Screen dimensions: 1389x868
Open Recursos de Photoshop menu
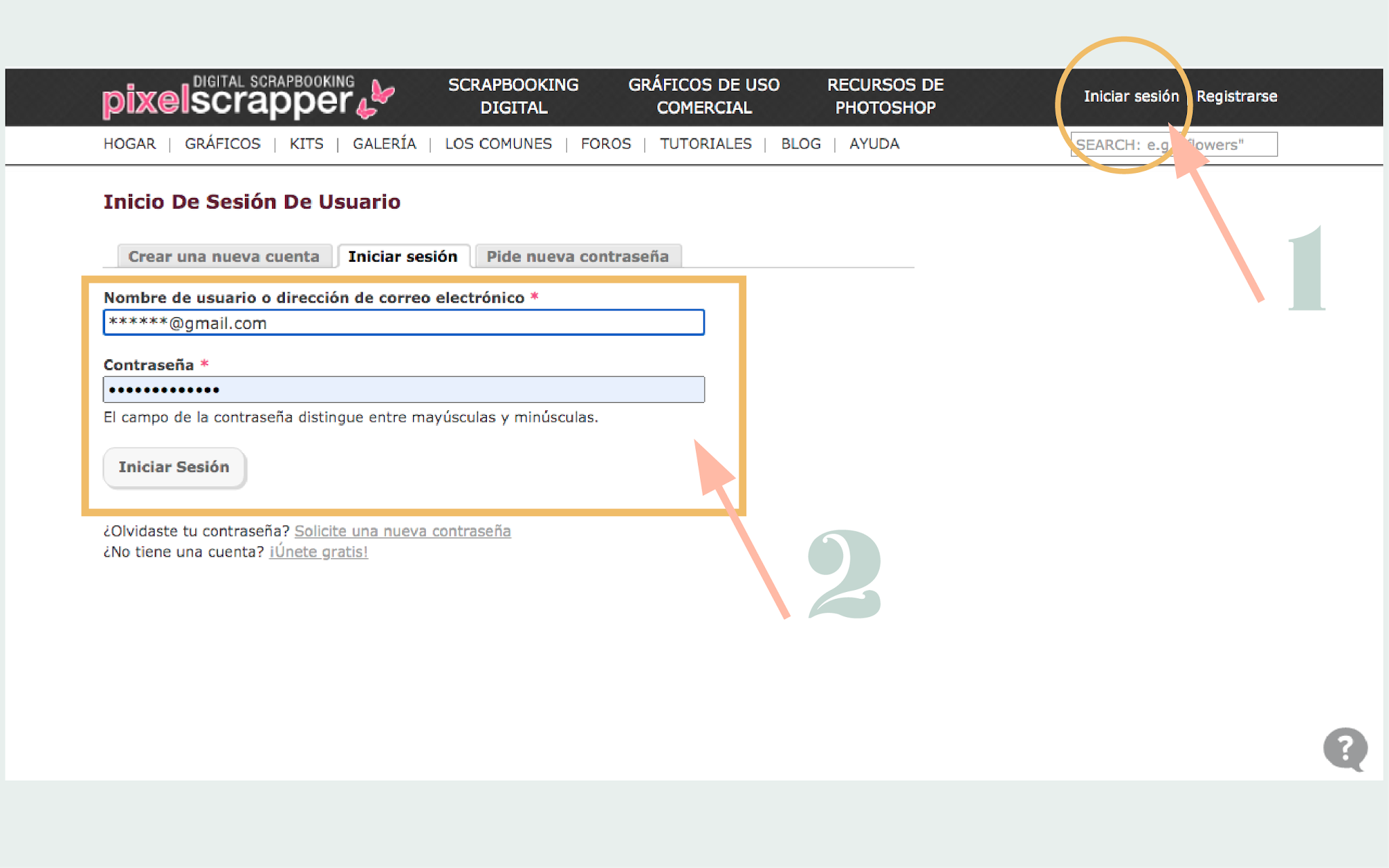885,96
